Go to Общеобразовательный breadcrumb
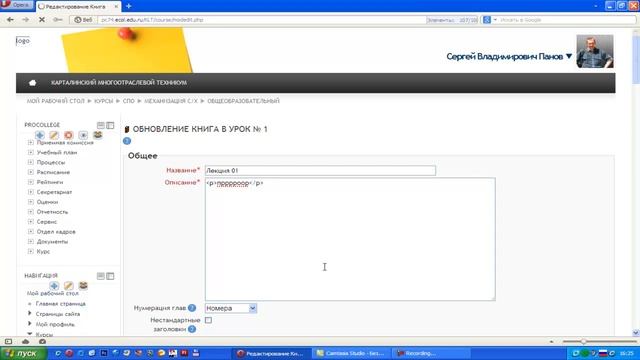The width and height of the screenshot is (640, 360). [243, 101]
